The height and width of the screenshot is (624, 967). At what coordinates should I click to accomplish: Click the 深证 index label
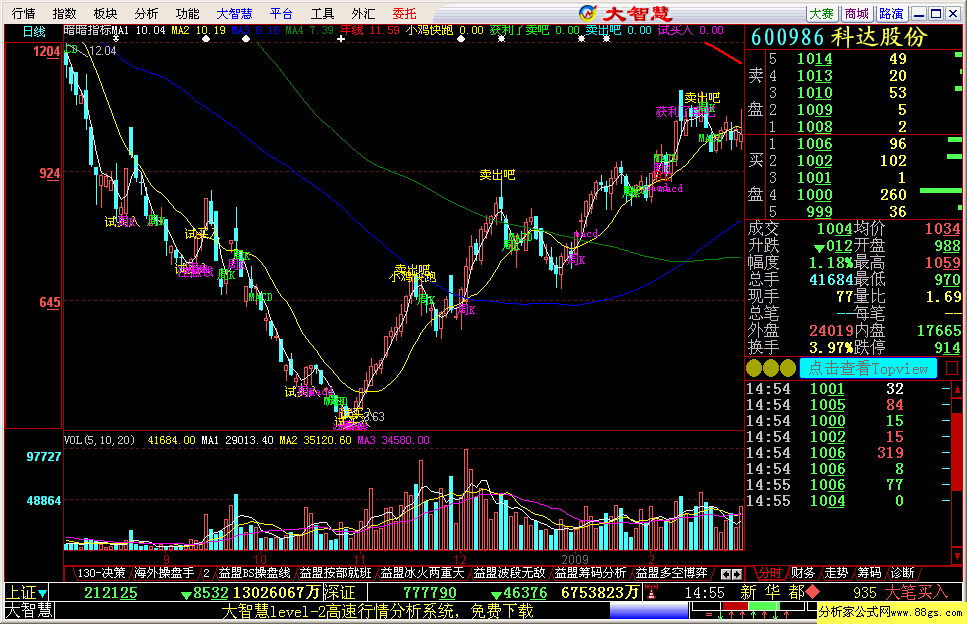pos(339,593)
